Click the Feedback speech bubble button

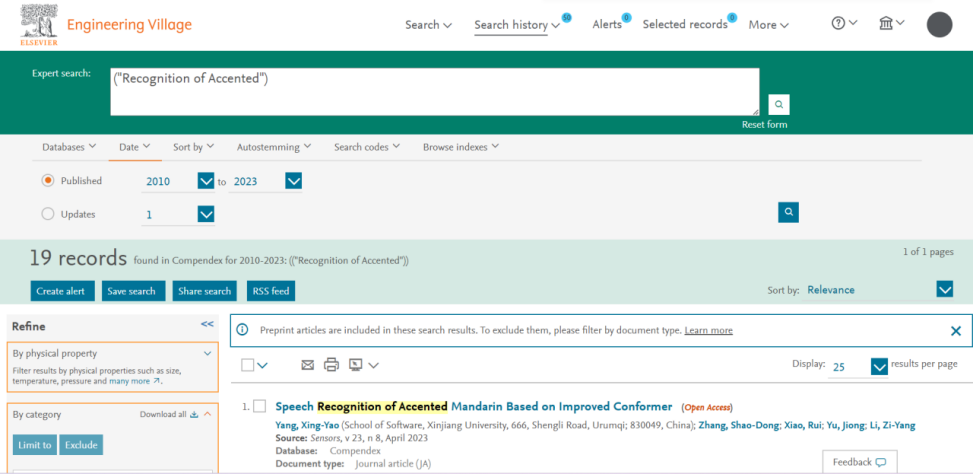[x=859, y=462]
